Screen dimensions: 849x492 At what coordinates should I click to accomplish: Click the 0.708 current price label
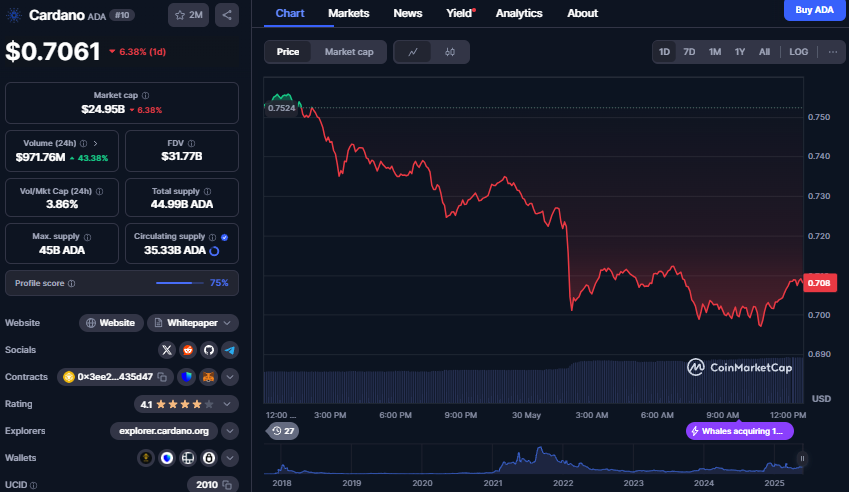click(x=819, y=283)
